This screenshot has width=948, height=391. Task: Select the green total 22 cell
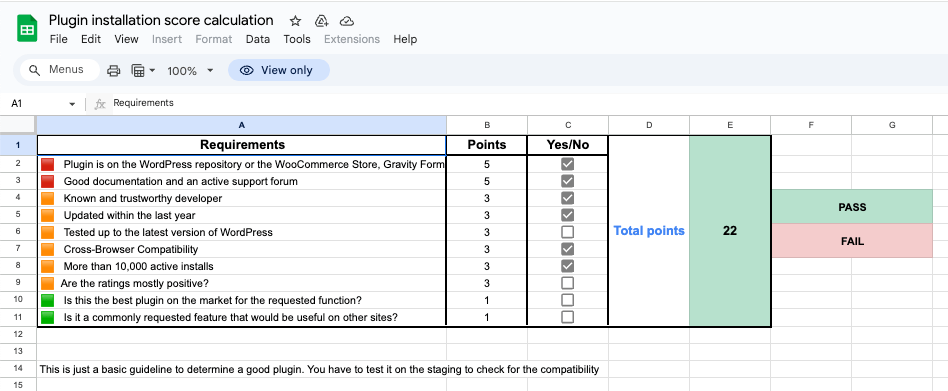click(x=730, y=231)
